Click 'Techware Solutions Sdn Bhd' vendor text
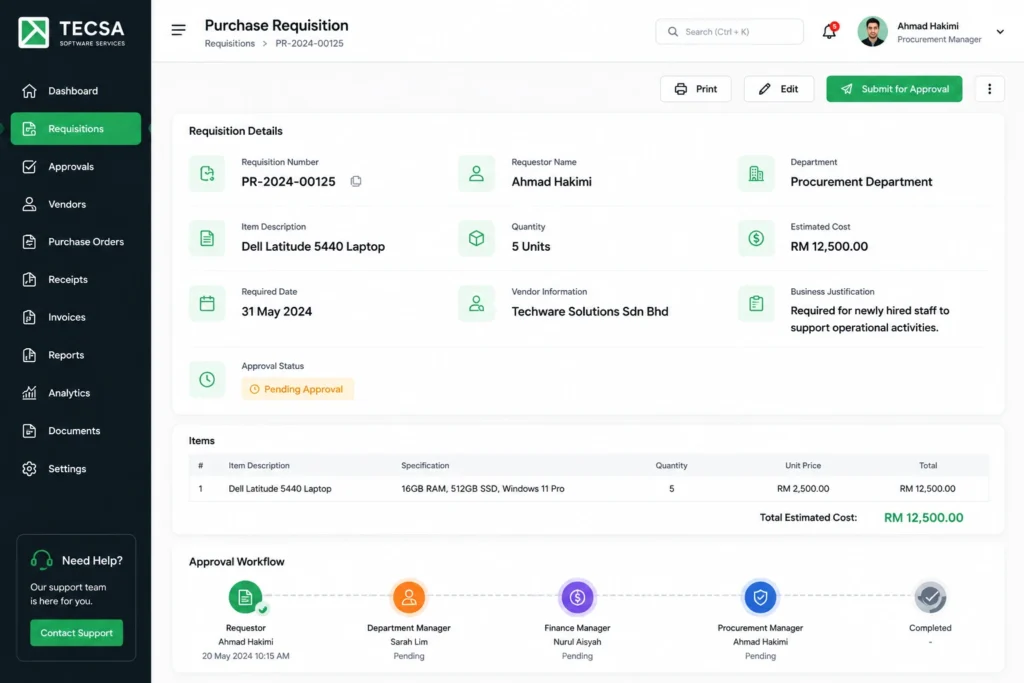The height and width of the screenshot is (683, 1024). [x=590, y=311]
